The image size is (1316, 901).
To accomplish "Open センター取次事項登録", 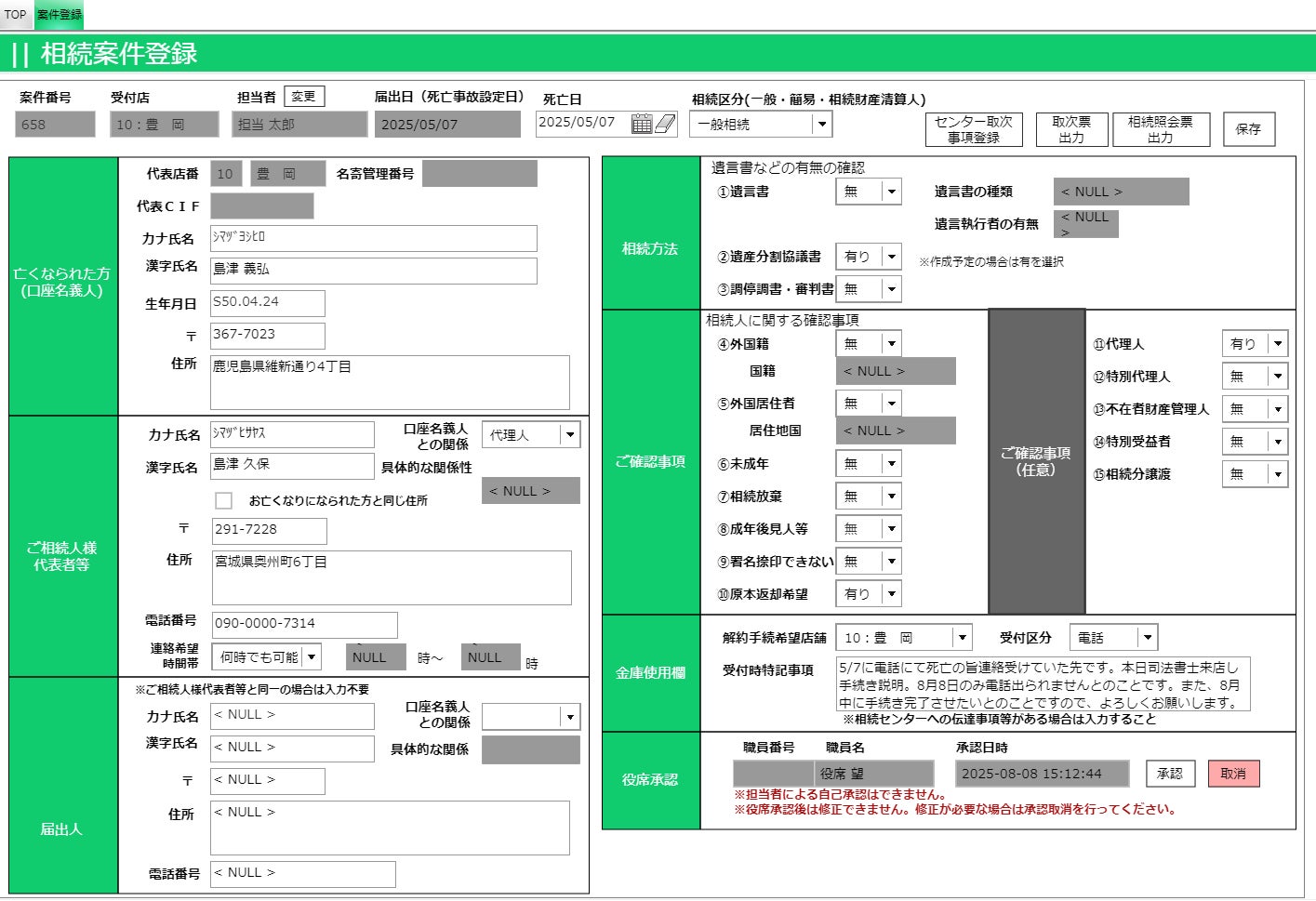I will tap(974, 129).
